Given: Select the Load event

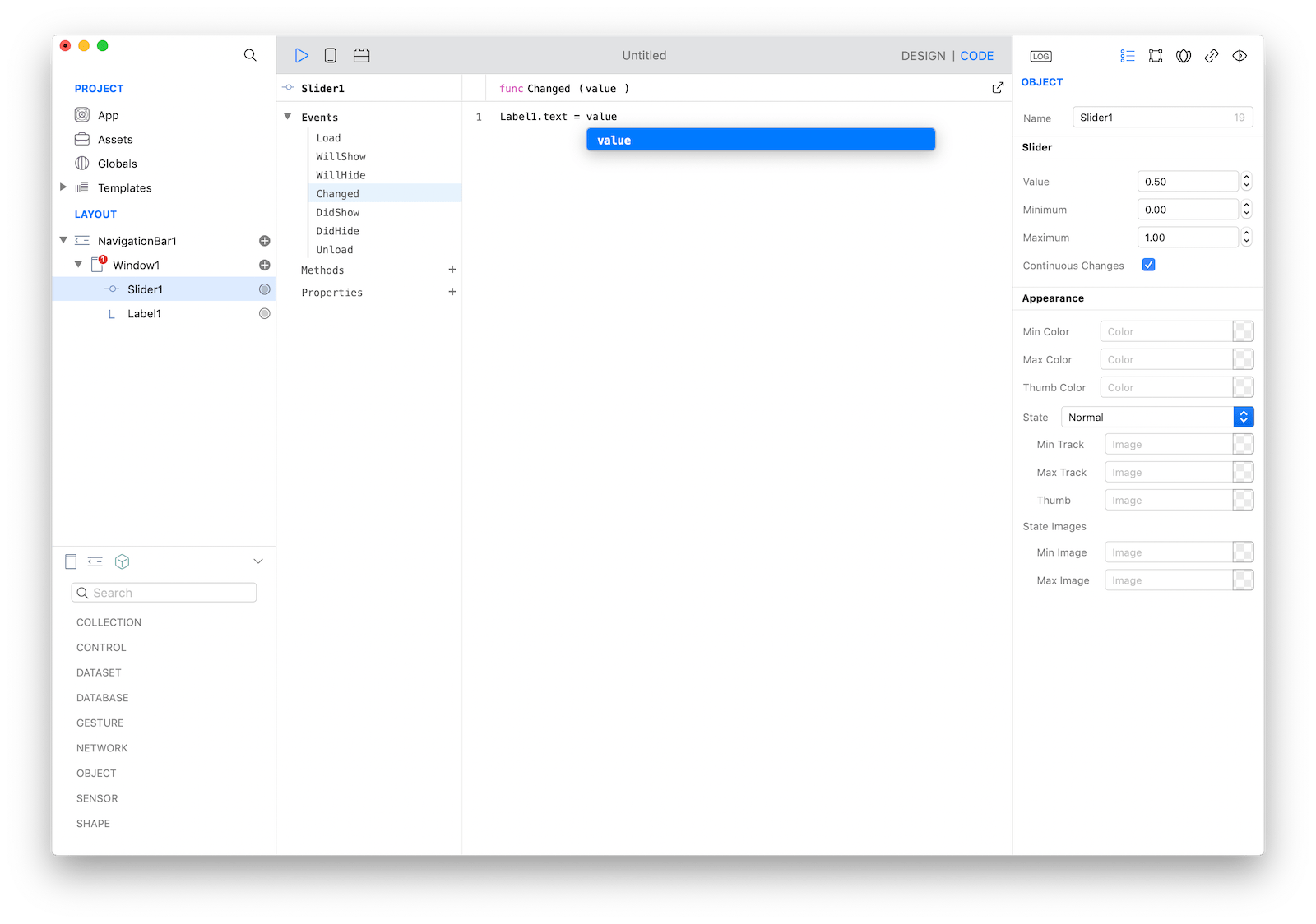Looking at the screenshot, I should [x=328, y=138].
